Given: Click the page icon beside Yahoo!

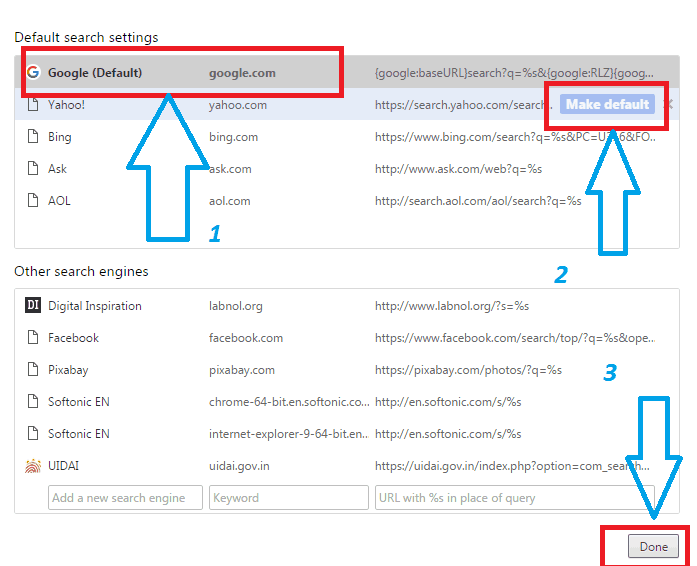Looking at the screenshot, I should click(x=33, y=104).
